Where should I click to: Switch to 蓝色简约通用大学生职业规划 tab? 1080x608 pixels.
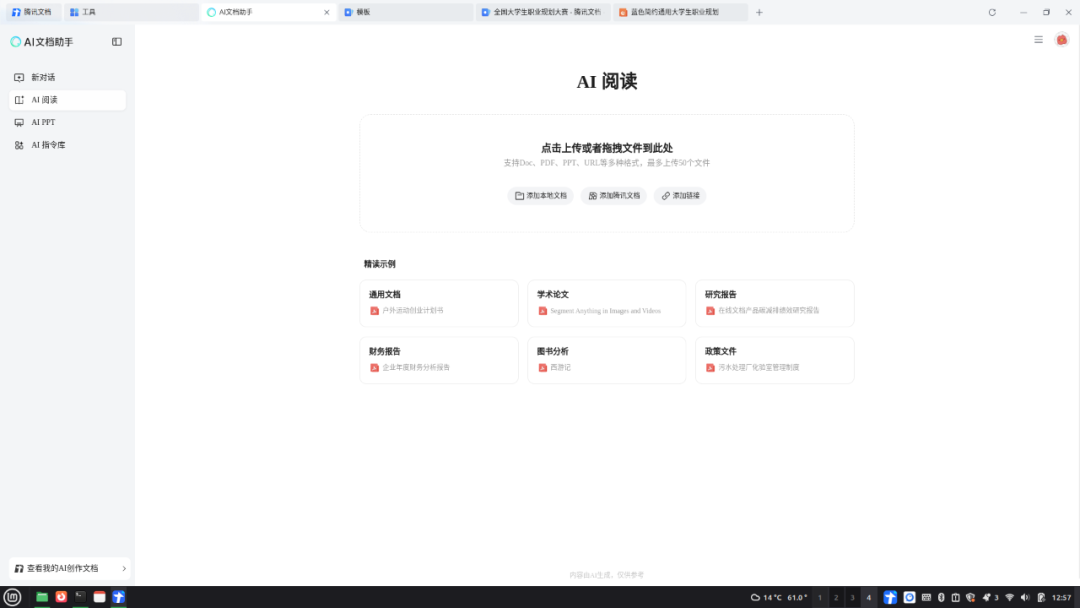681,12
